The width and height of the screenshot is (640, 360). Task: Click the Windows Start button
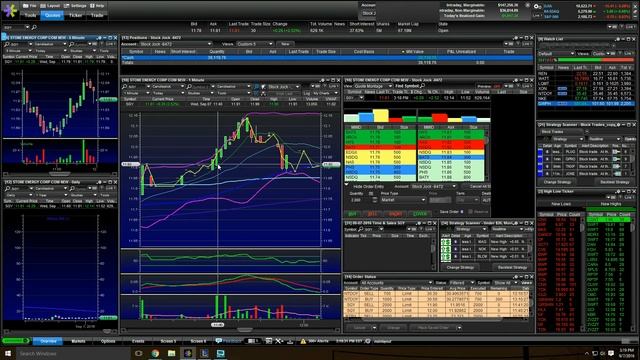tap(7, 353)
